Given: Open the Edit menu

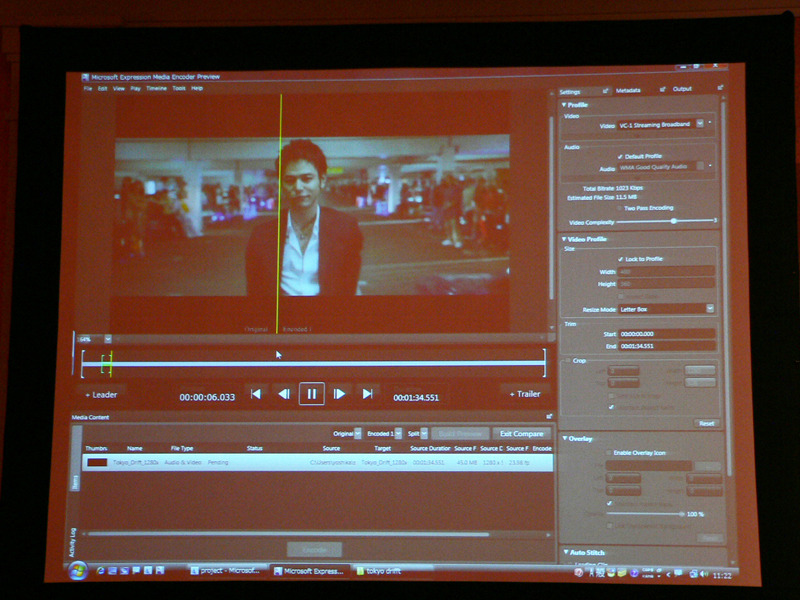Looking at the screenshot, I should [103, 88].
